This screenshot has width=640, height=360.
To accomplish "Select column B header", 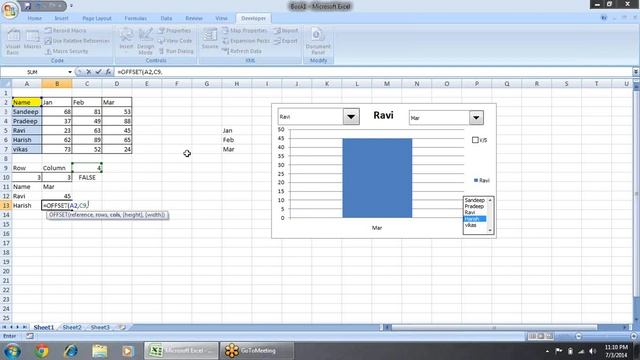I will click(x=57, y=84).
